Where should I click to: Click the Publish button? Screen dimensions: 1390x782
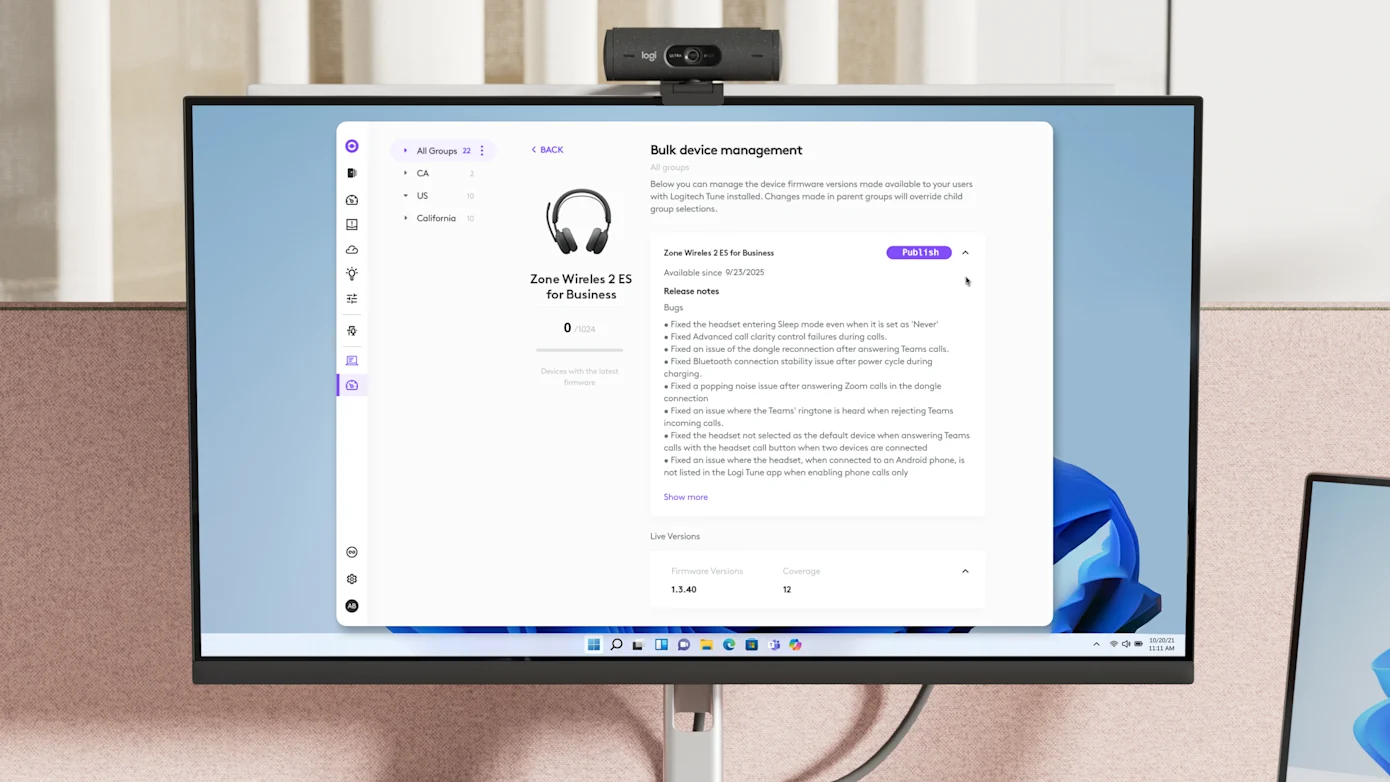[x=918, y=252]
